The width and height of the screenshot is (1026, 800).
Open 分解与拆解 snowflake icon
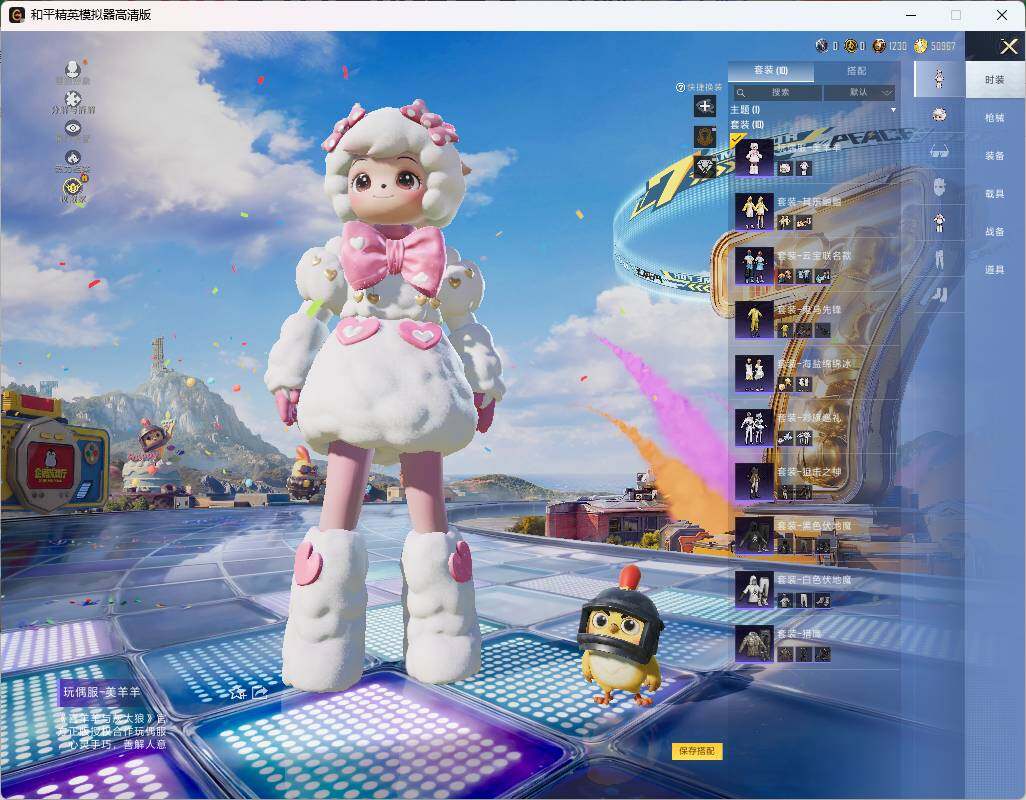73,99
